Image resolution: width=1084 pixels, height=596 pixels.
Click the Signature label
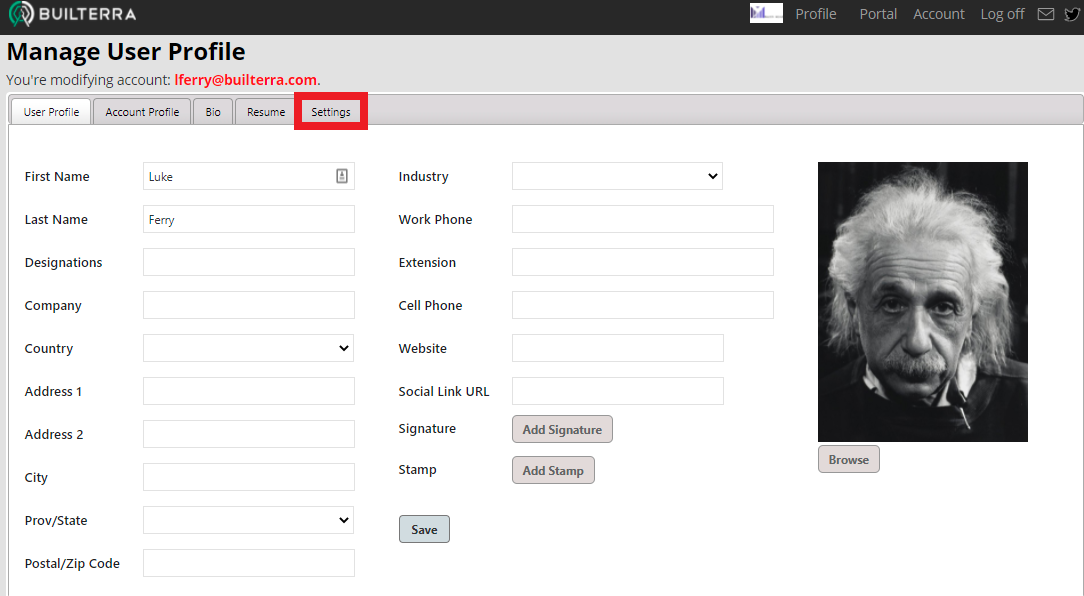pyautogui.click(x=427, y=429)
